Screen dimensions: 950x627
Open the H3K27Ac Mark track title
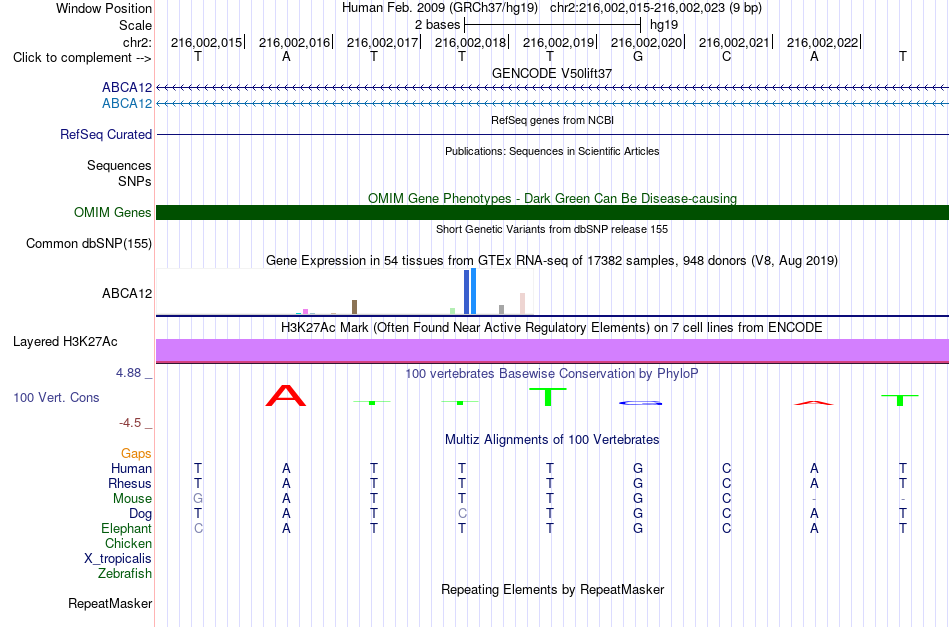552,328
